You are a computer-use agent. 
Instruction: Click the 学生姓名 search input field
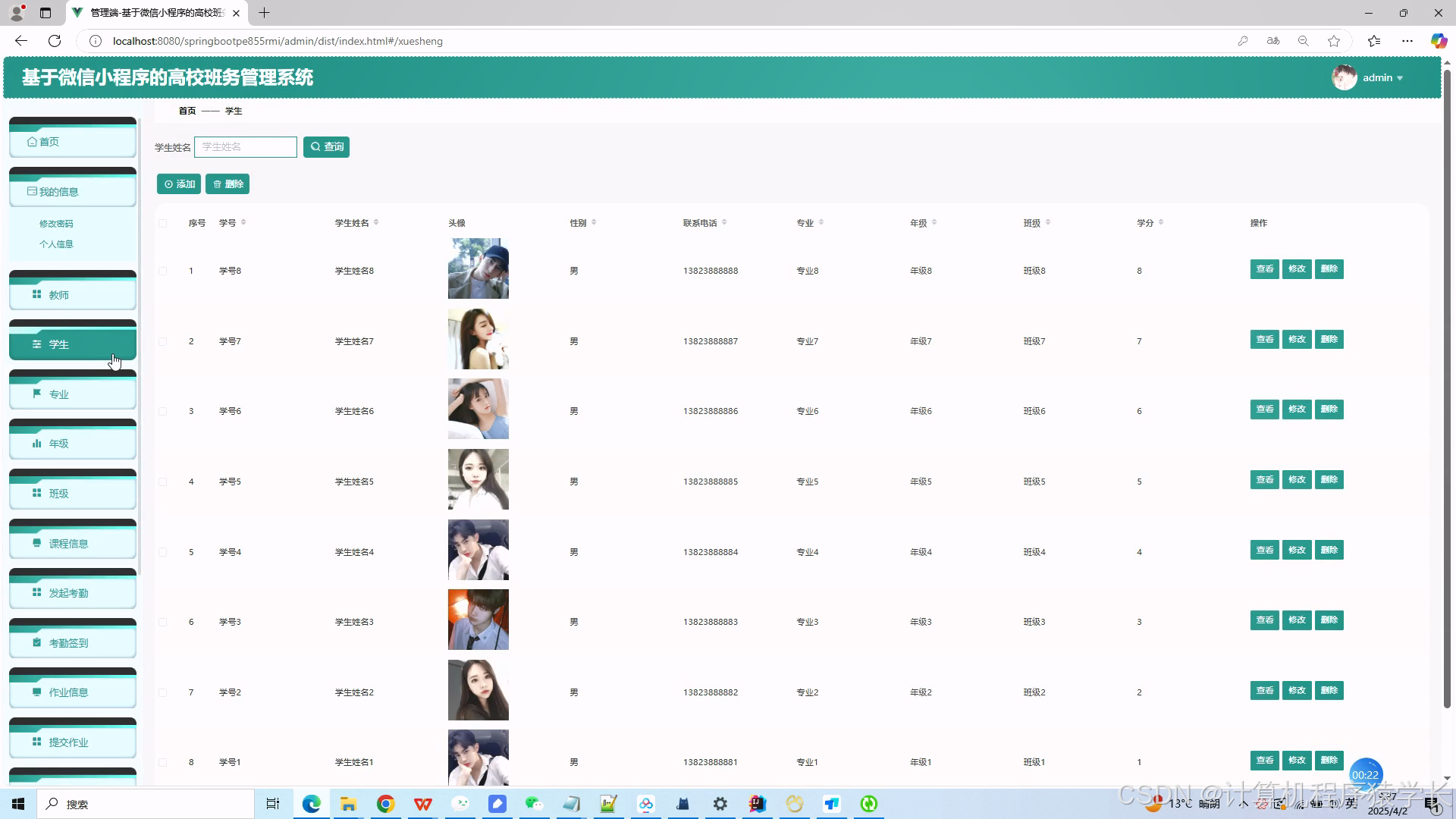(246, 147)
